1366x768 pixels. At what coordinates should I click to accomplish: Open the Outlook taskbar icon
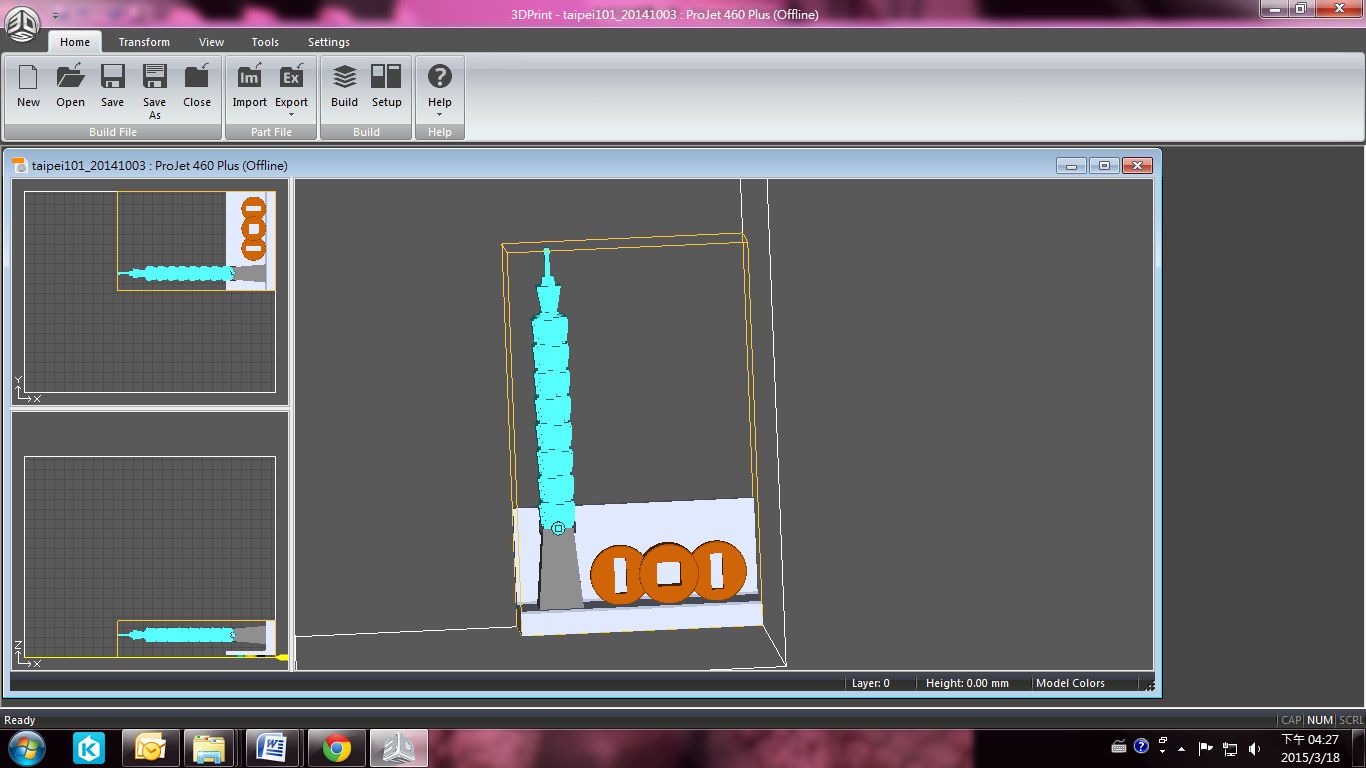151,748
